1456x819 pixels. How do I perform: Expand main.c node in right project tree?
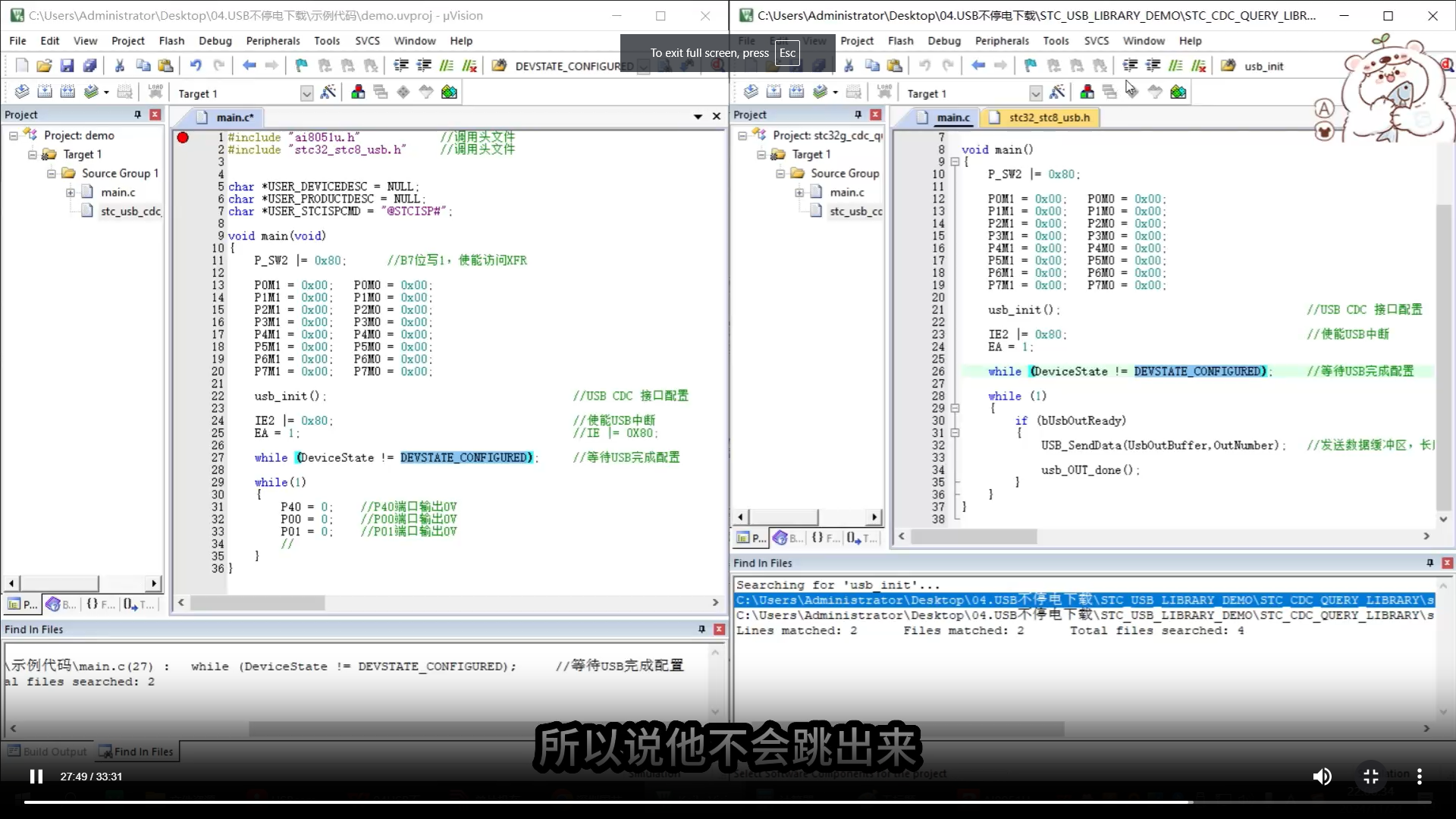(799, 193)
